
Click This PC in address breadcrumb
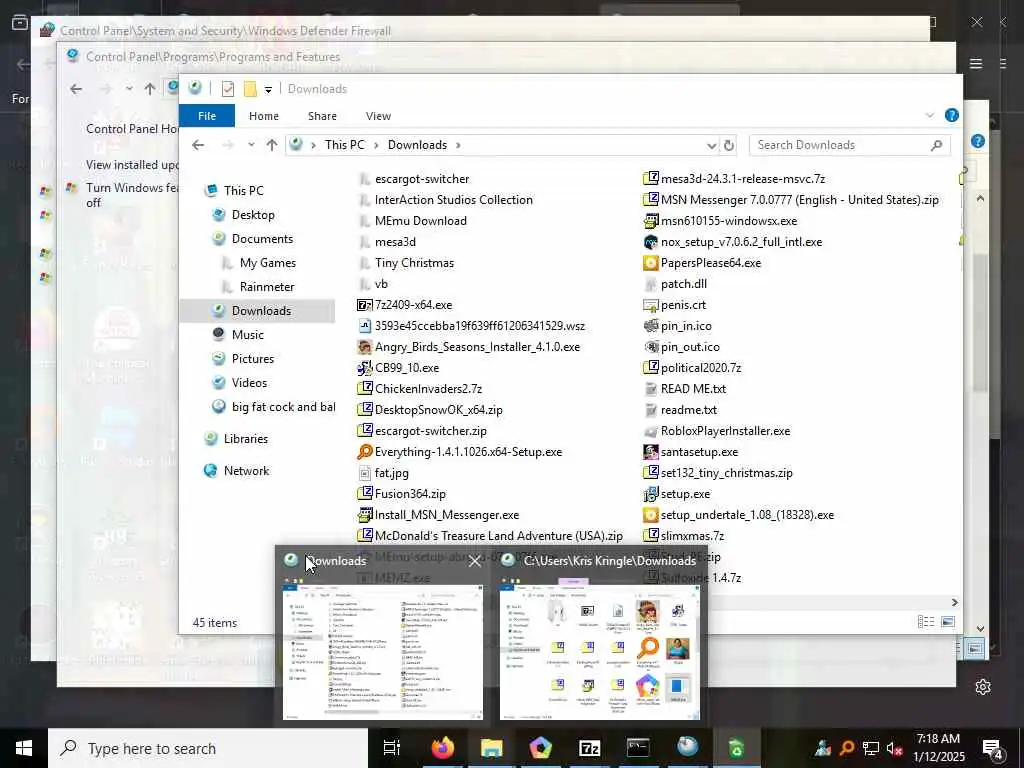(345, 145)
